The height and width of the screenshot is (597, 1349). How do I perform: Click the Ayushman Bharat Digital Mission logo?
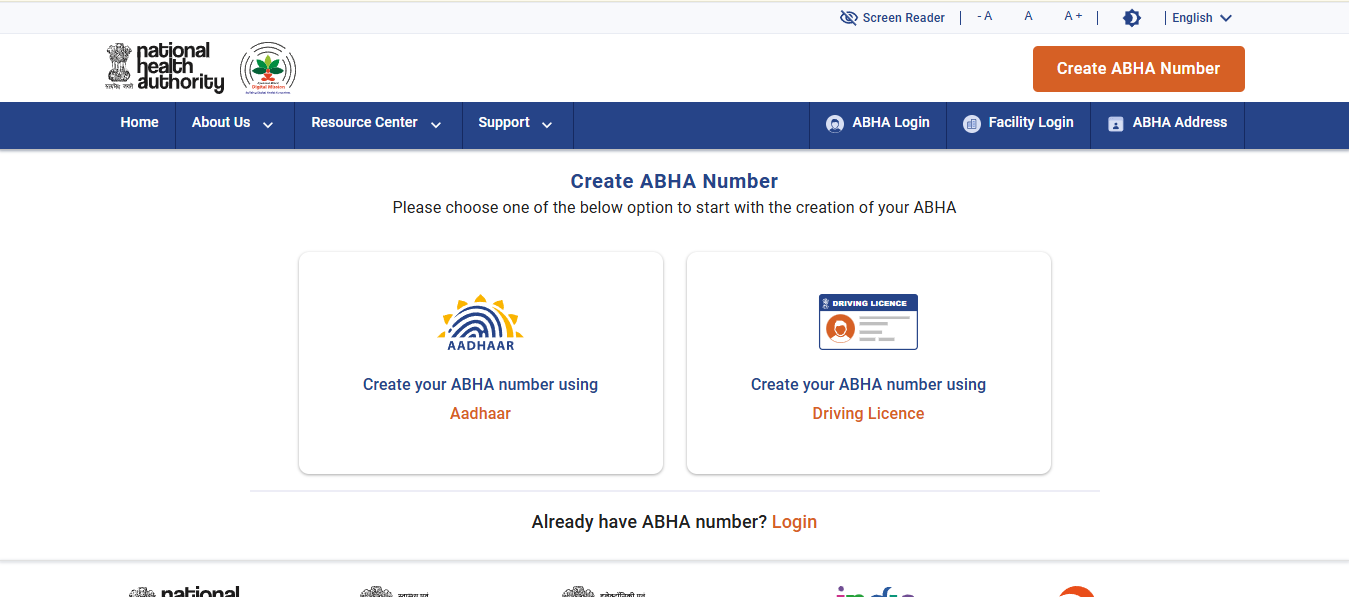(267, 67)
